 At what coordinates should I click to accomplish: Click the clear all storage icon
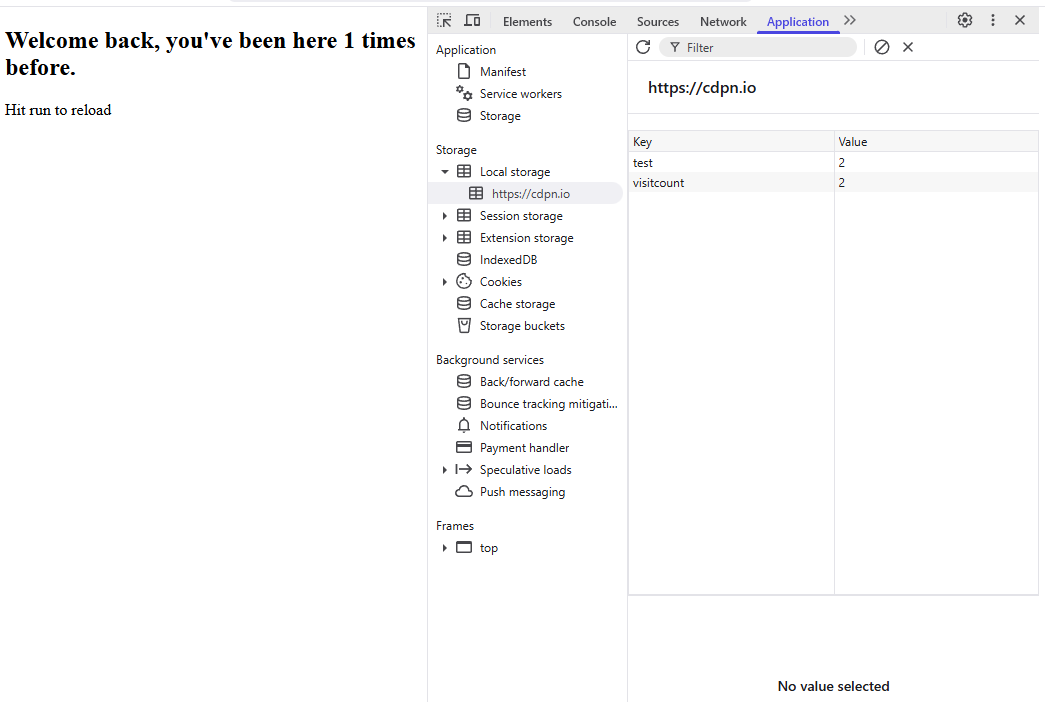pos(881,47)
